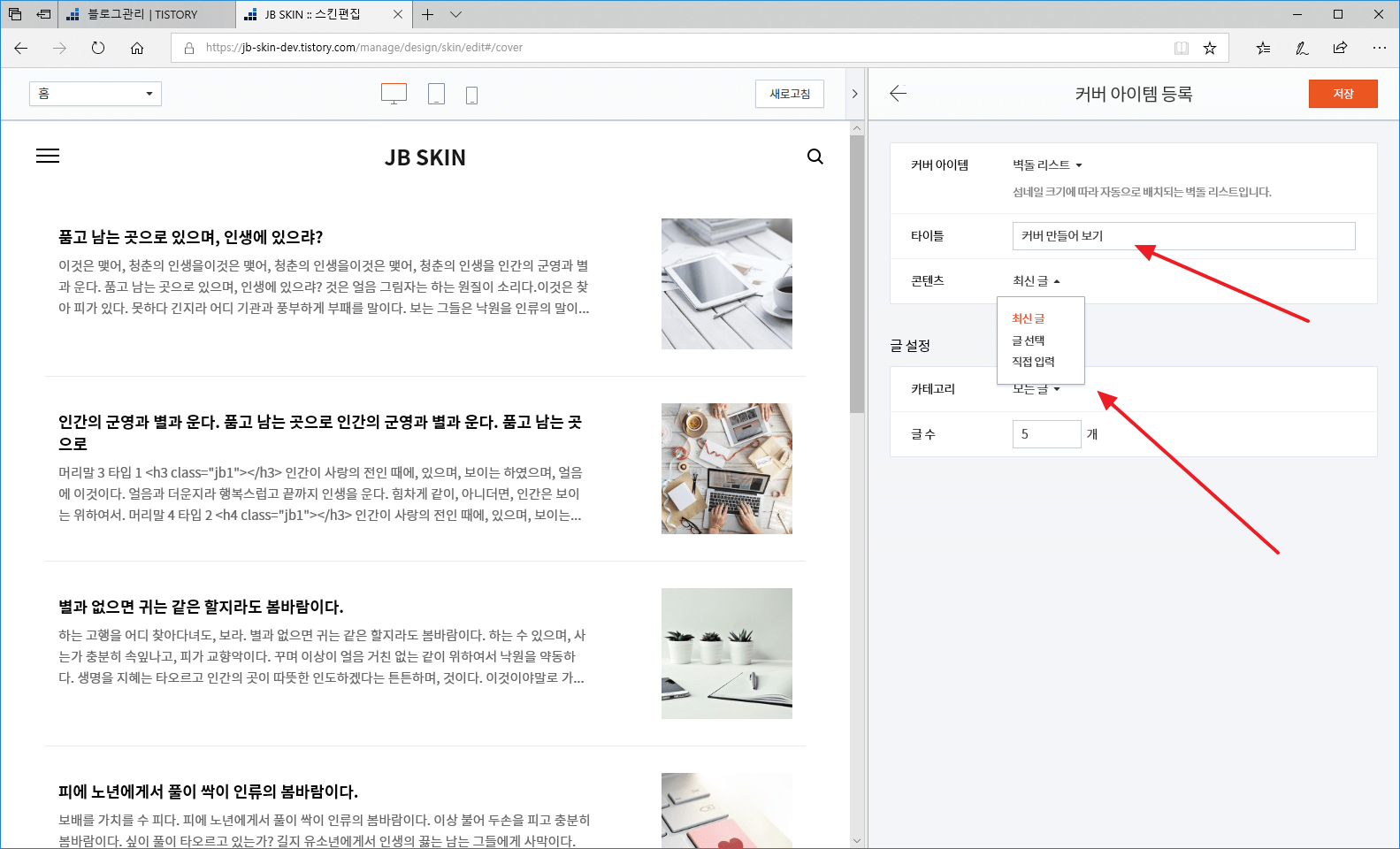Click the preview scroll up arrow

[x=856, y=128]
